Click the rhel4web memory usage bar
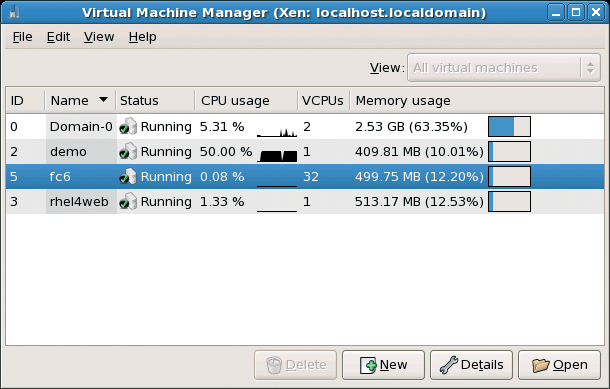The height and width of the screenshot is (389, 610). point(509,202)
